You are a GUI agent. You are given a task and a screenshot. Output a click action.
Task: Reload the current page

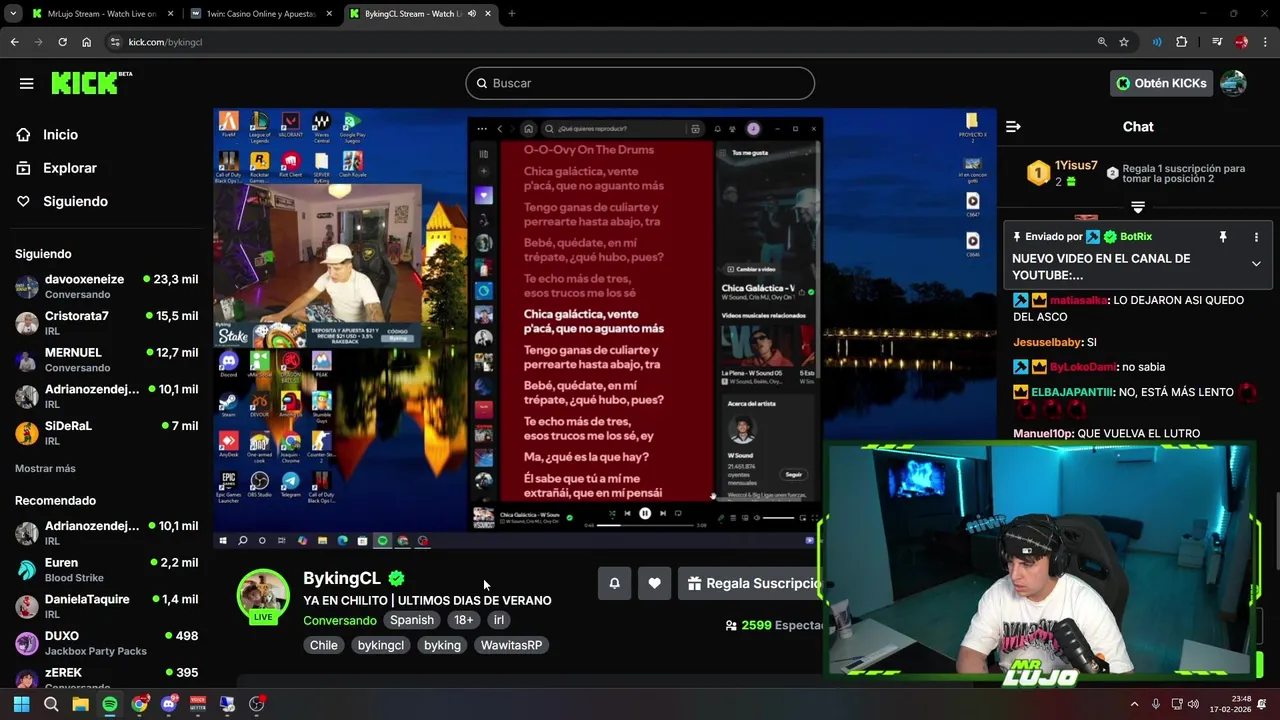[62, 42]
